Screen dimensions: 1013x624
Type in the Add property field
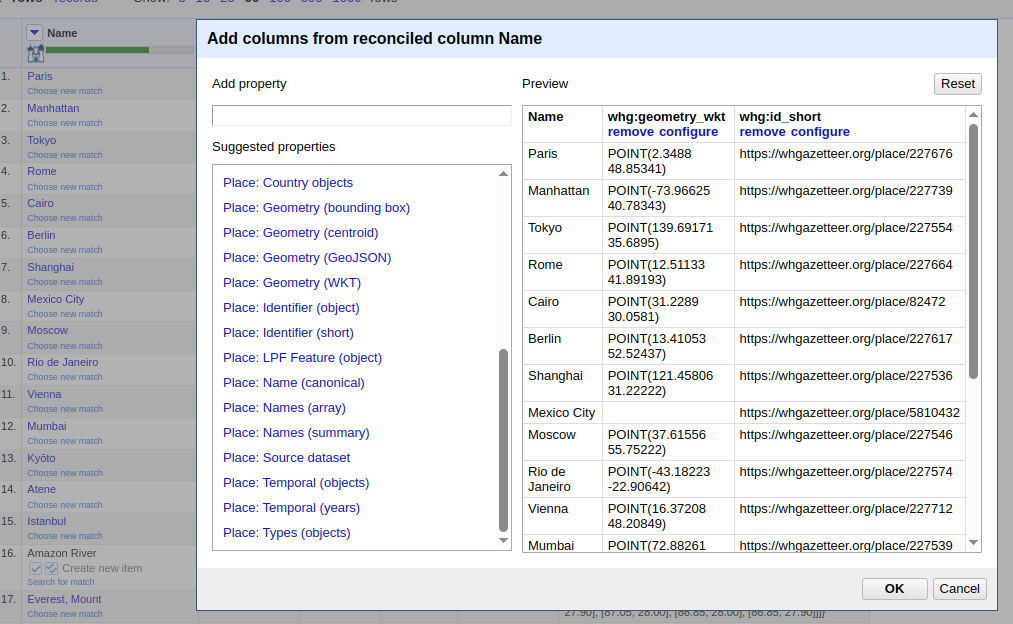tap(361, 116)
